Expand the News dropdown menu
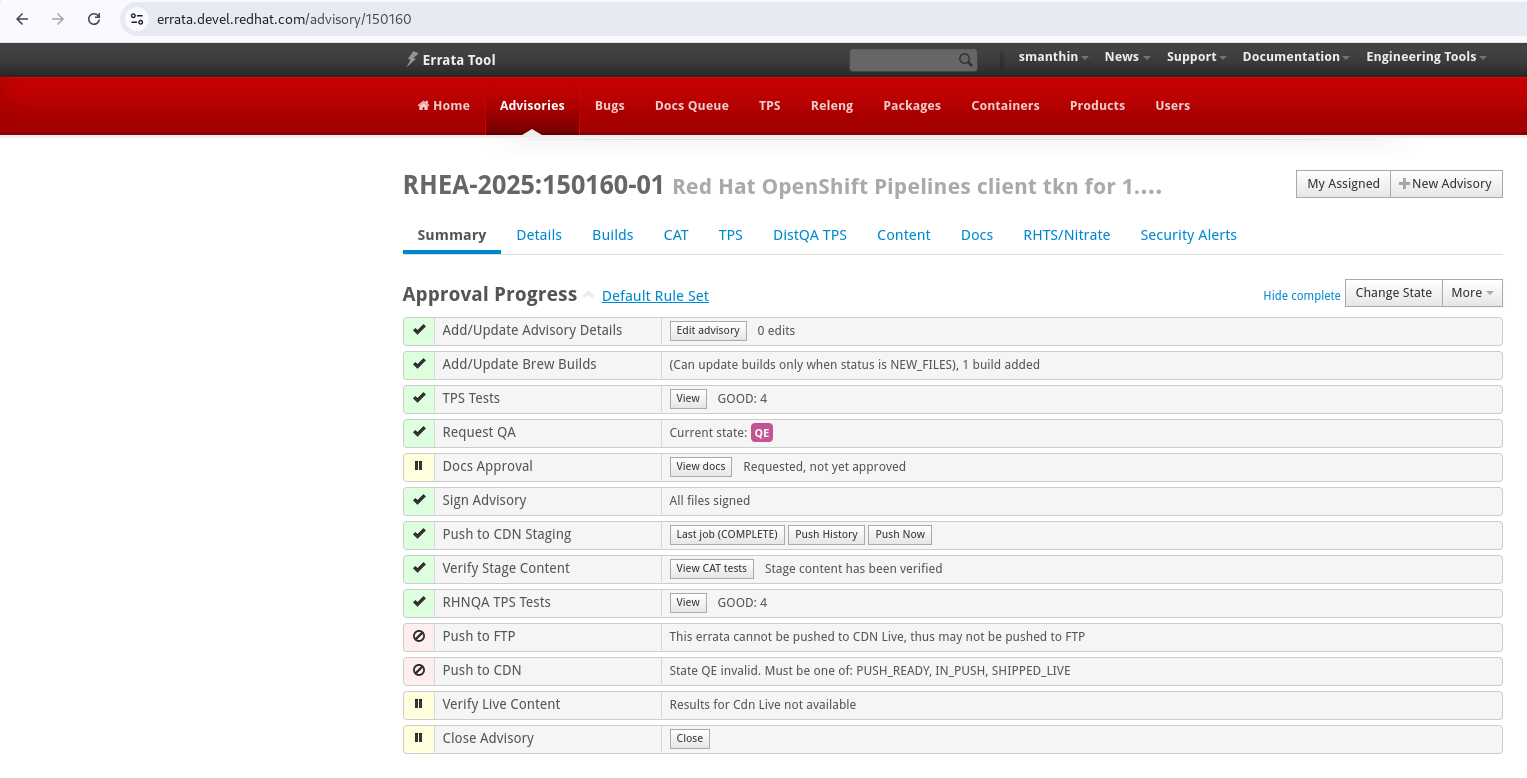1527x778 pixels. pos(1127,57)
